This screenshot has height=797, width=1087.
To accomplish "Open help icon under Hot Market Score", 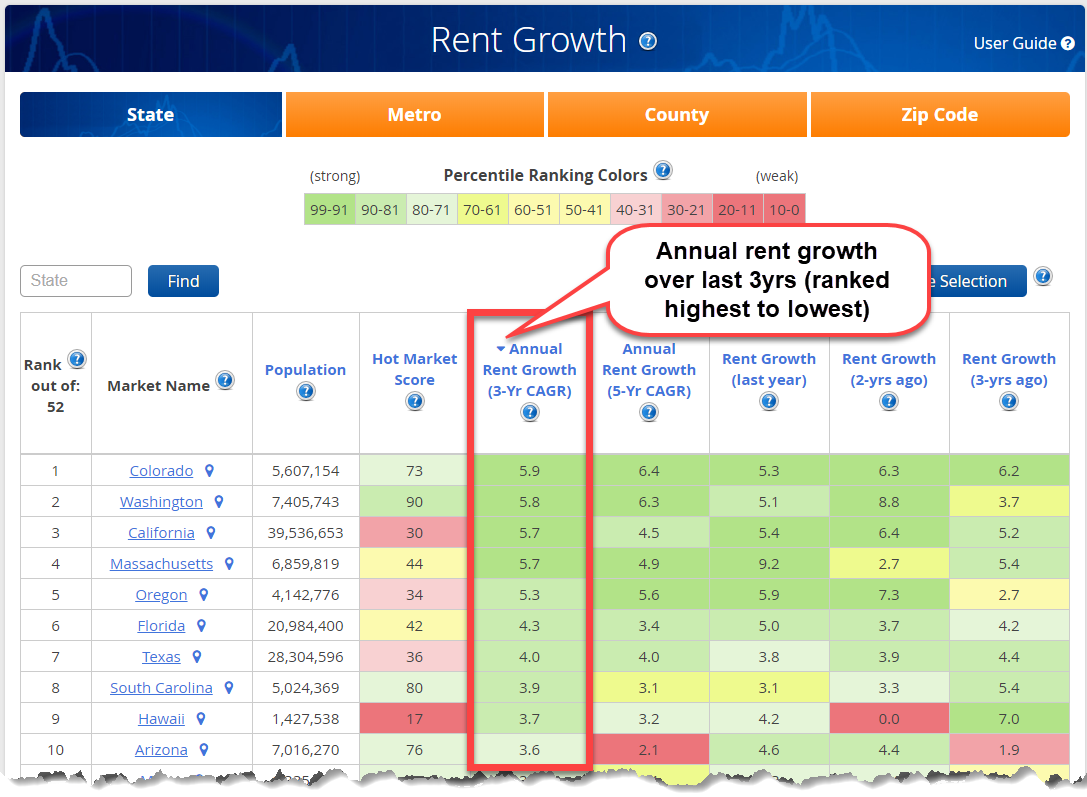I will 415,401.
